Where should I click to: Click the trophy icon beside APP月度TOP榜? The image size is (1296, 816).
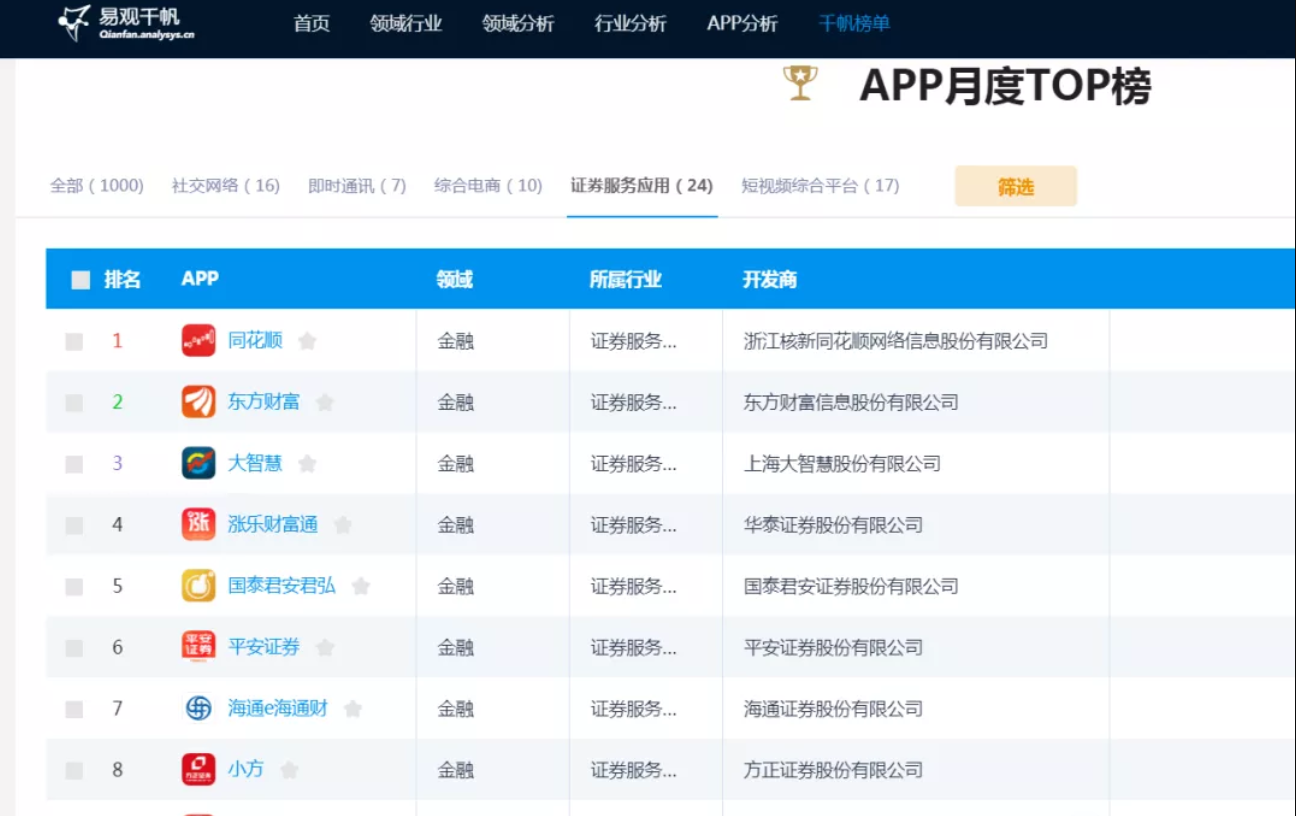pyautogui.click(x=800, y=83)
